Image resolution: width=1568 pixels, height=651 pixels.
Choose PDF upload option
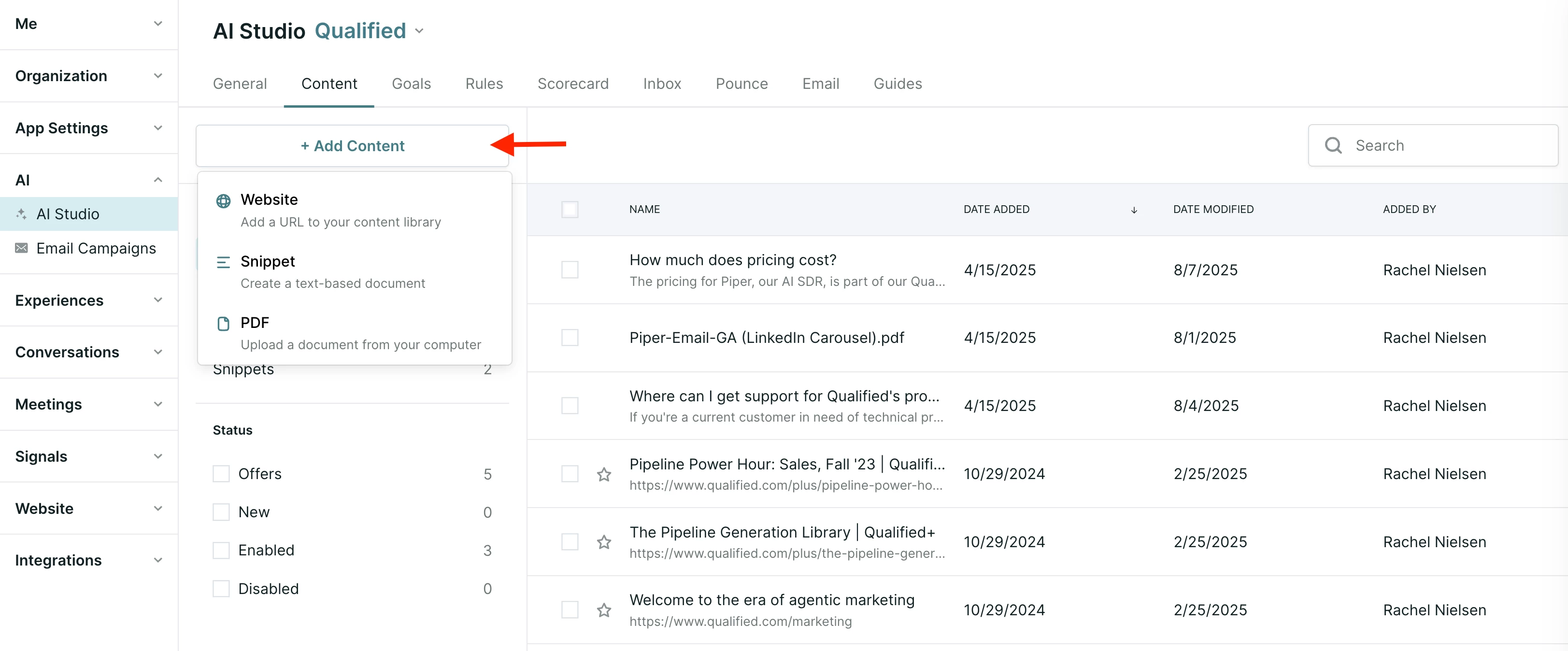[x=354, y=333]
